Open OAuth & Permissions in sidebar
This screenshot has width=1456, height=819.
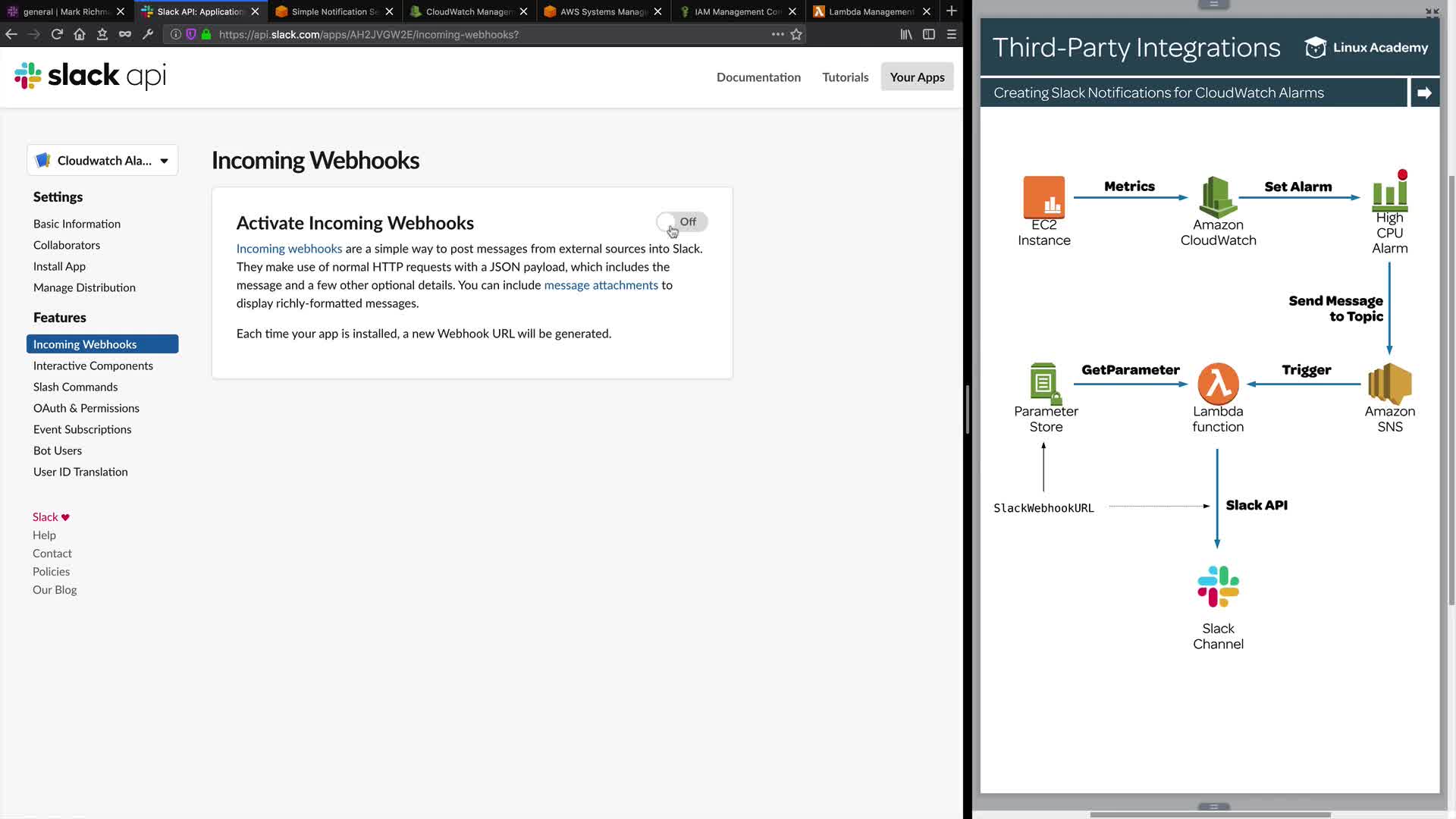(86, 408)
